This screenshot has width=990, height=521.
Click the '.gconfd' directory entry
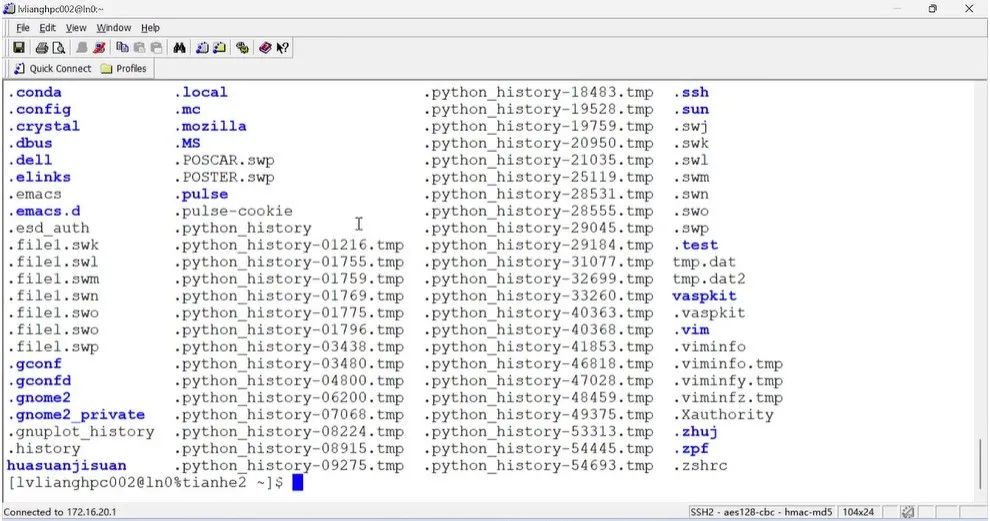[39, 381]
